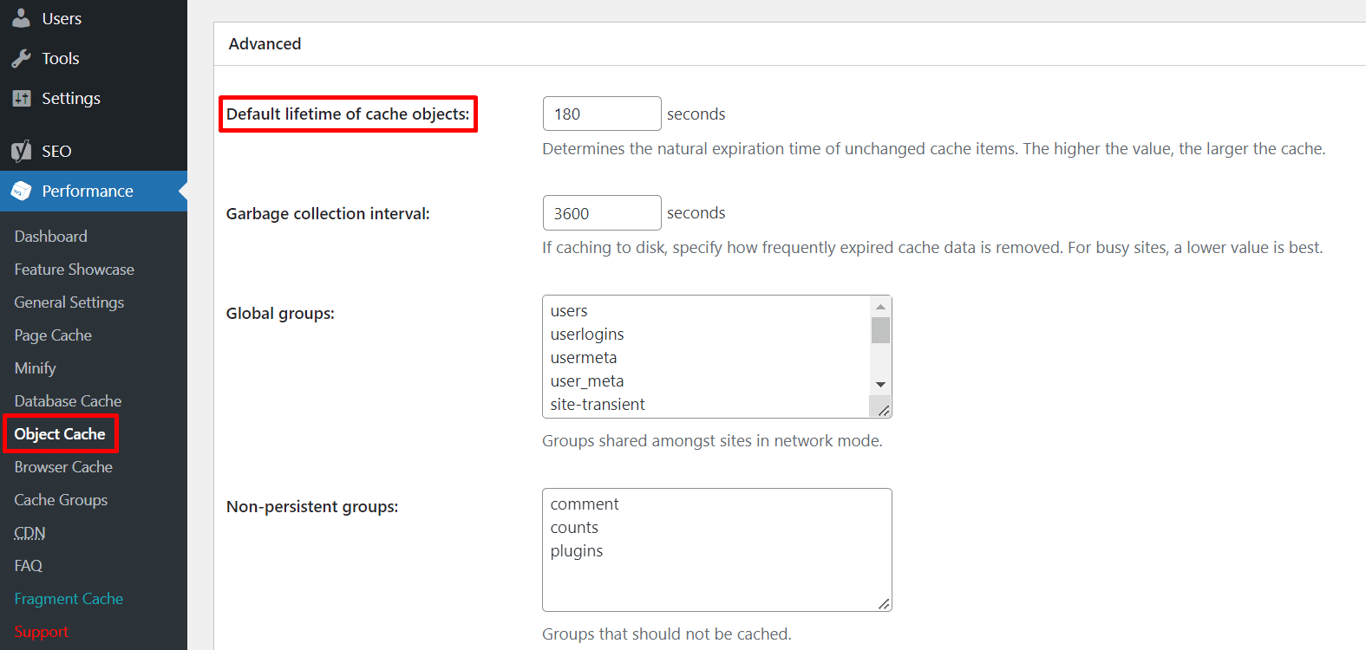Open the Tools wrench icon

22,58
